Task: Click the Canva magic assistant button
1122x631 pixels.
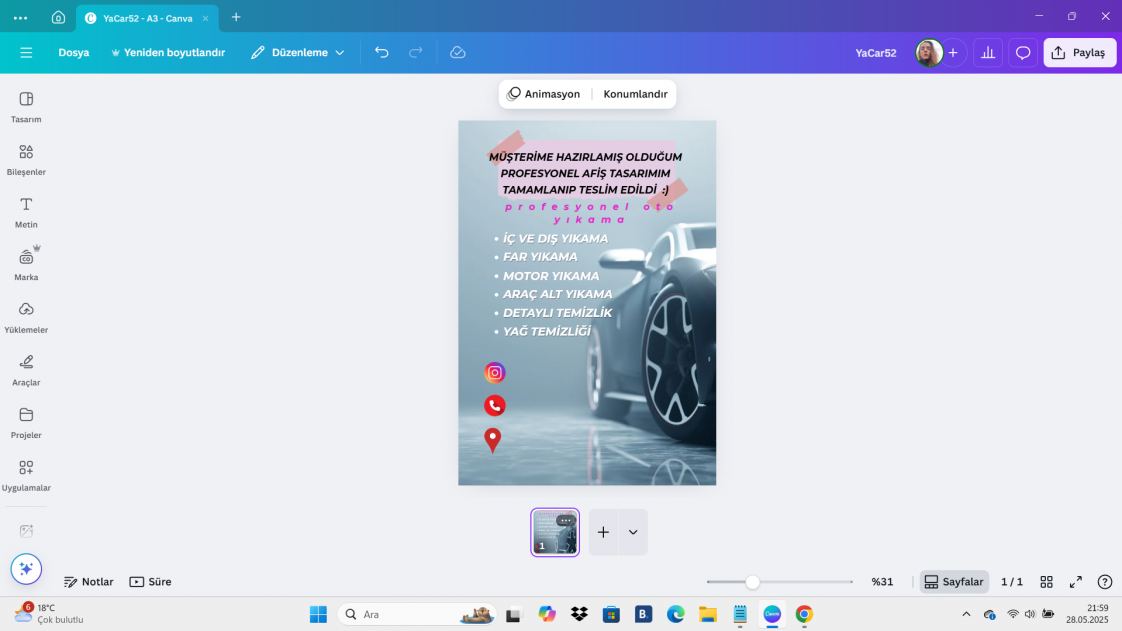Action: [x=26, y=569]
